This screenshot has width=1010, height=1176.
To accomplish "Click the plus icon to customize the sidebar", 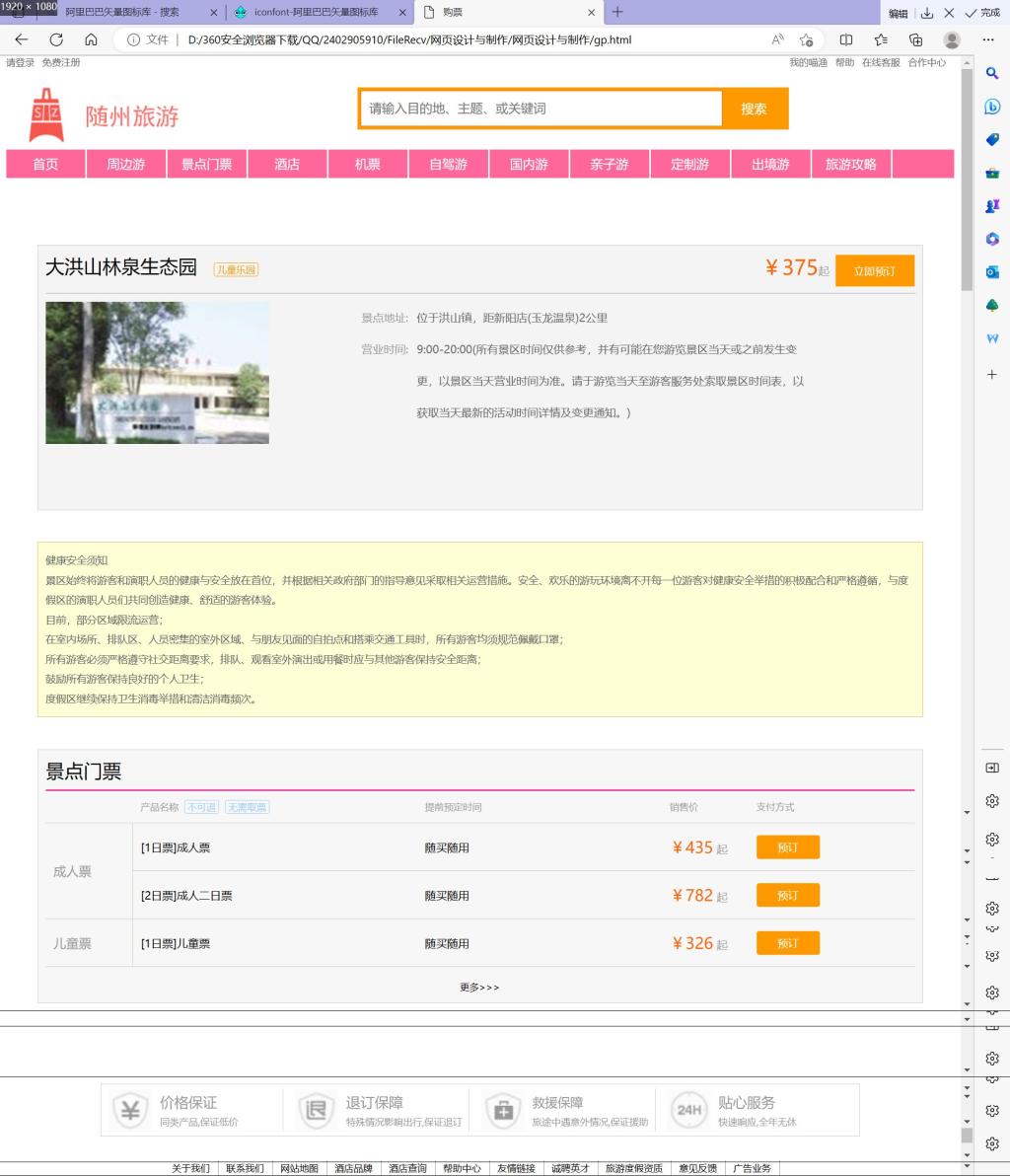I will pyautogui.click(x=992, y=374).
